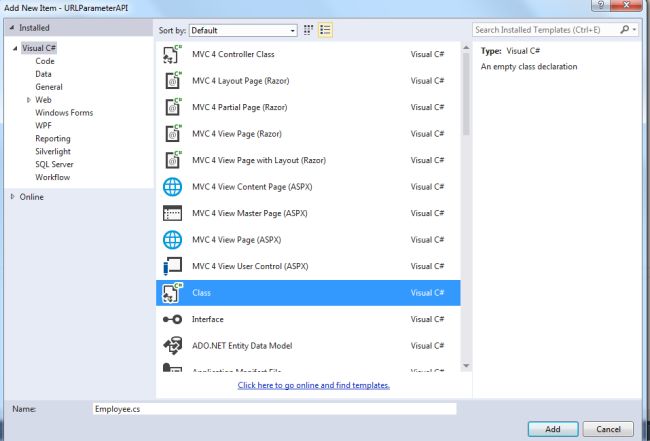Click the MVC 4 Layout Page (Razor) icon

pyautogui.click(x=172, y=81)
